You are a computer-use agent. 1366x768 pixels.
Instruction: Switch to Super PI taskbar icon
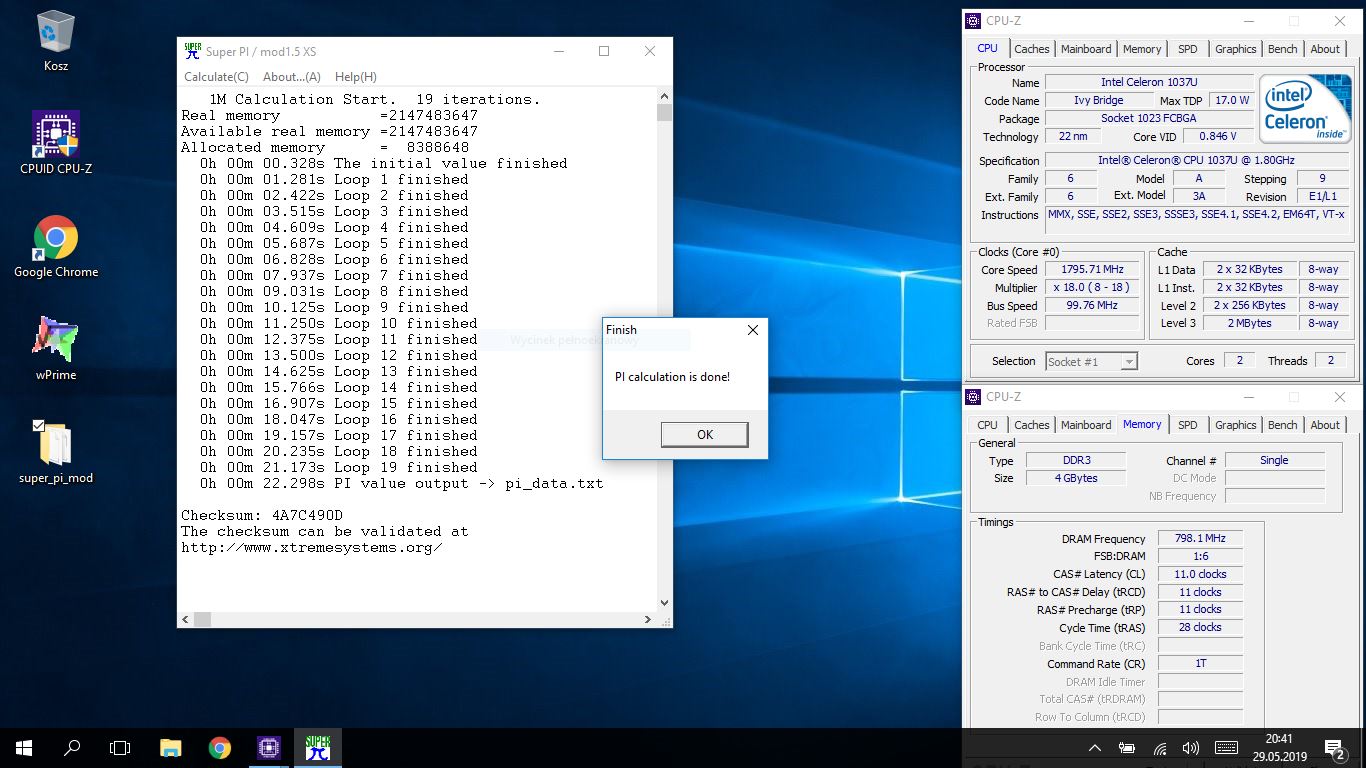pos(318,747)
